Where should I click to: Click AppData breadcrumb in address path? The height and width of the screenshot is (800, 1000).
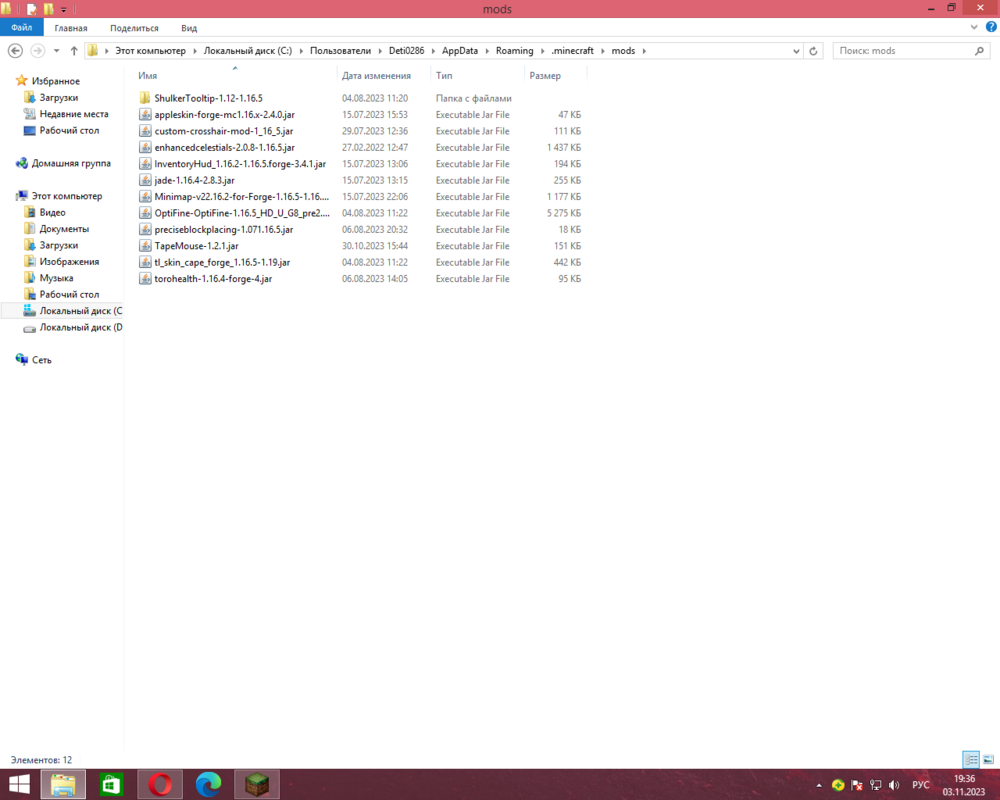pyautogui.click(x=460, y=50)
